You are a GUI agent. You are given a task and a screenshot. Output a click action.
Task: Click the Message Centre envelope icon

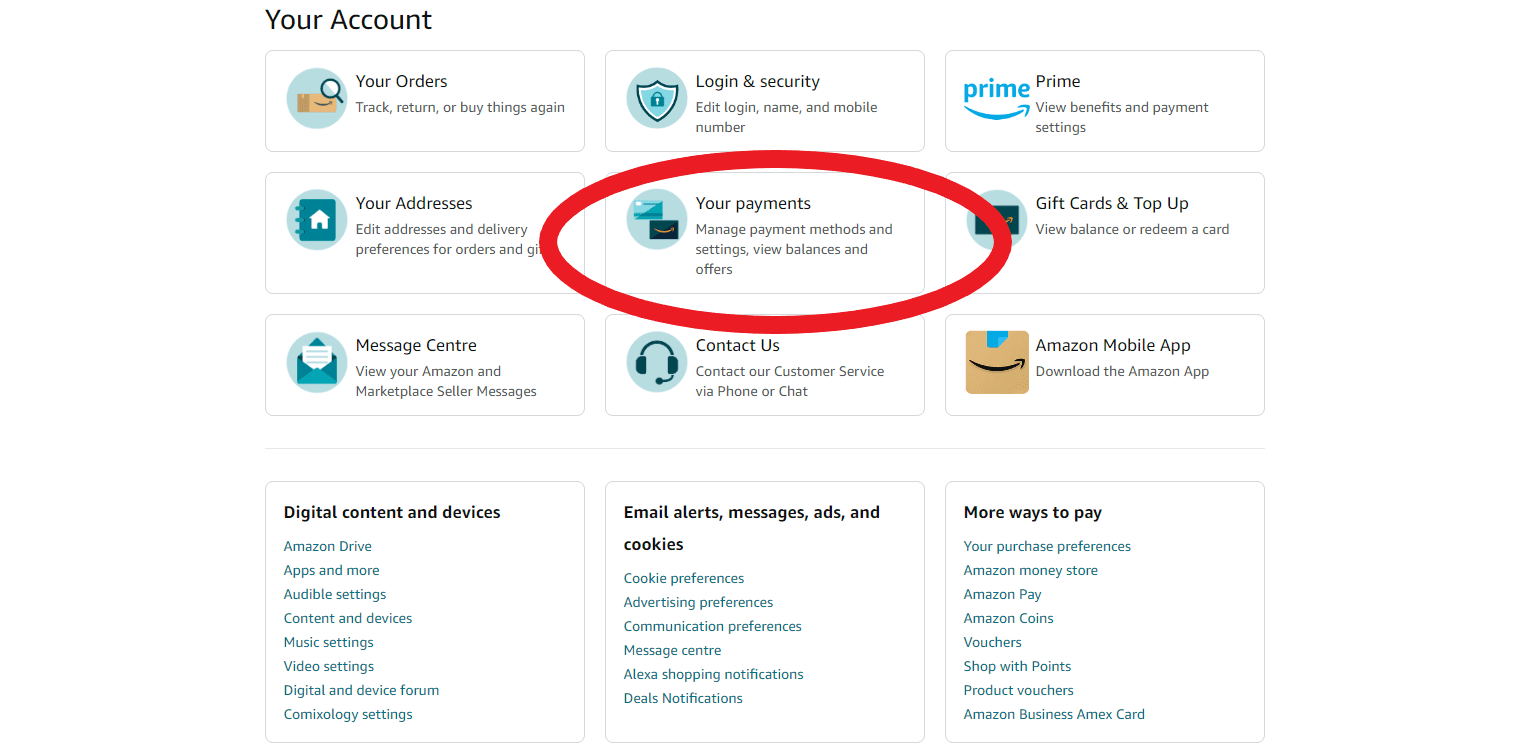[x=317, y=362]
